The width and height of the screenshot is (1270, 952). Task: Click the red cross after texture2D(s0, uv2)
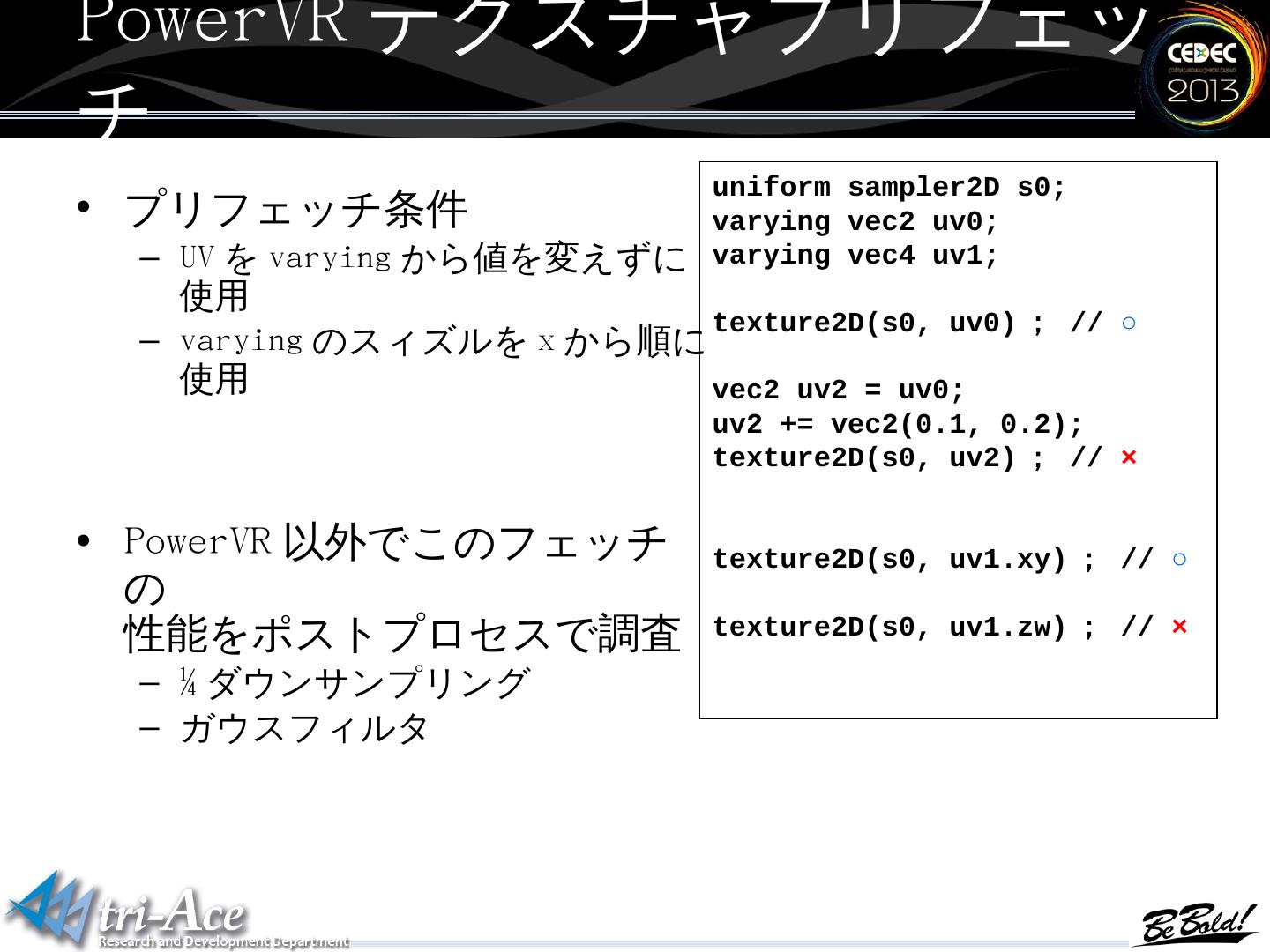1129,458
